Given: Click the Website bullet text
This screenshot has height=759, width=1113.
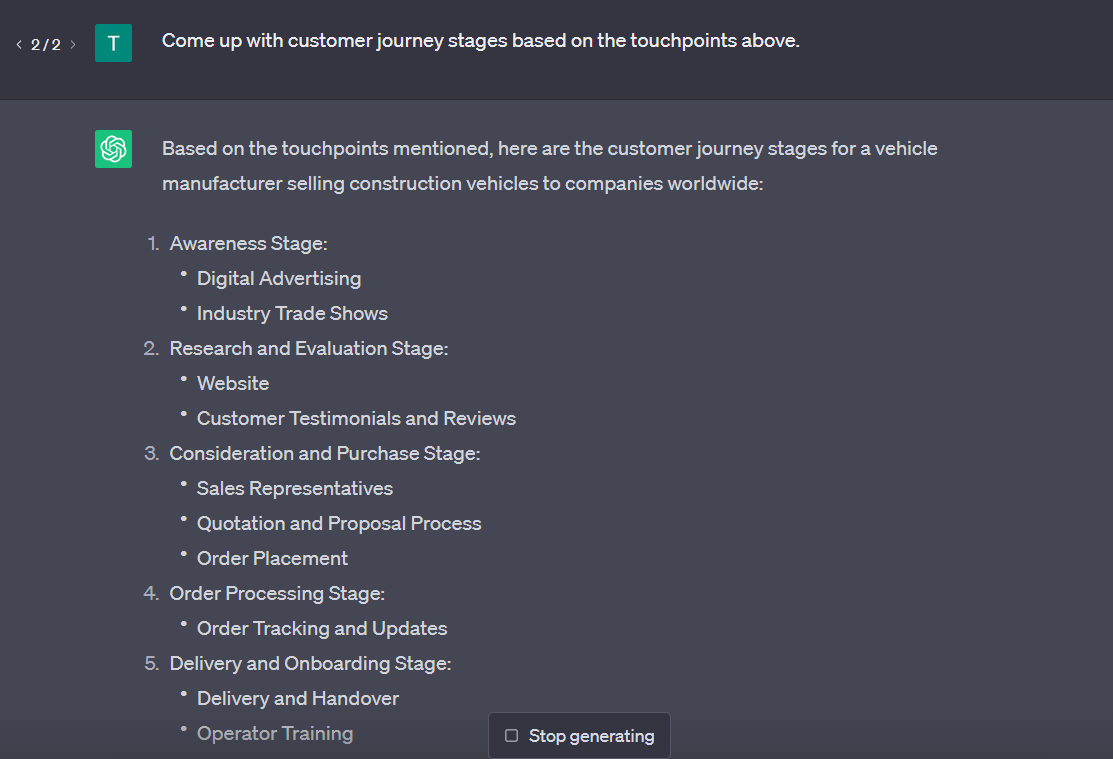Looking at the screenshot, I should pyautogui.click(x=233, y=383).
